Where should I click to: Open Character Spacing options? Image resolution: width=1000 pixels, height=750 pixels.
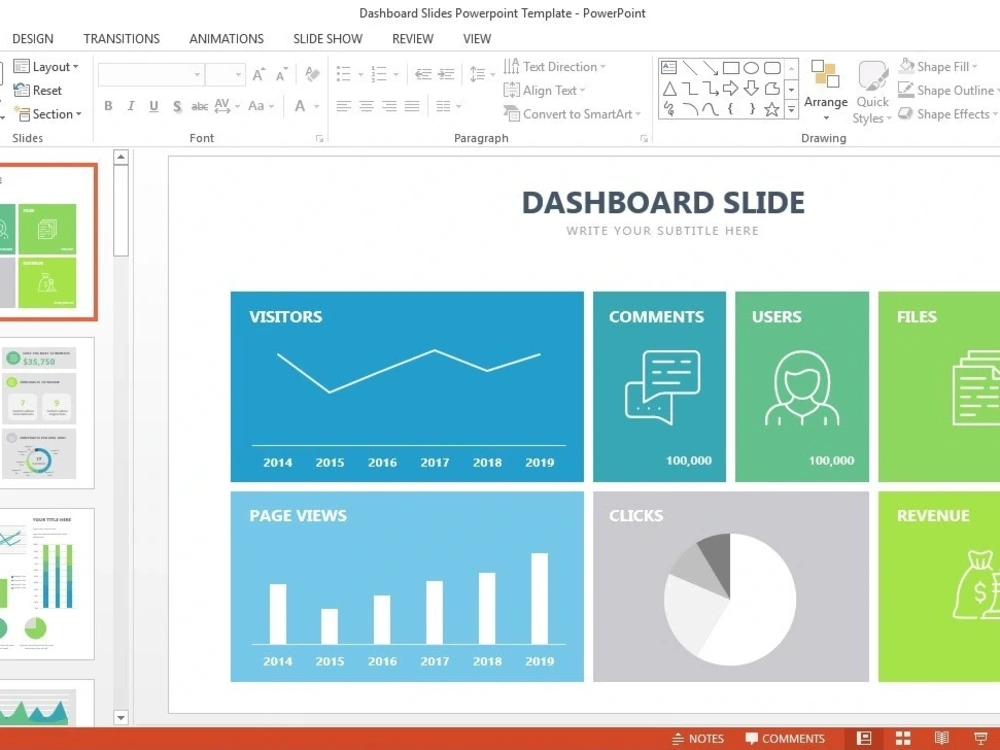click(227, 106)
